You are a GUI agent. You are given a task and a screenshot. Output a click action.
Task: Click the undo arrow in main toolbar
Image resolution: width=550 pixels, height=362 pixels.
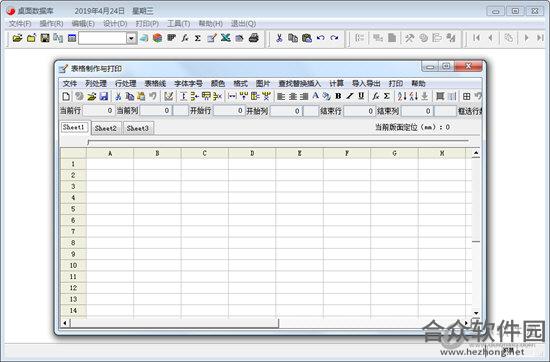(320, 38)
